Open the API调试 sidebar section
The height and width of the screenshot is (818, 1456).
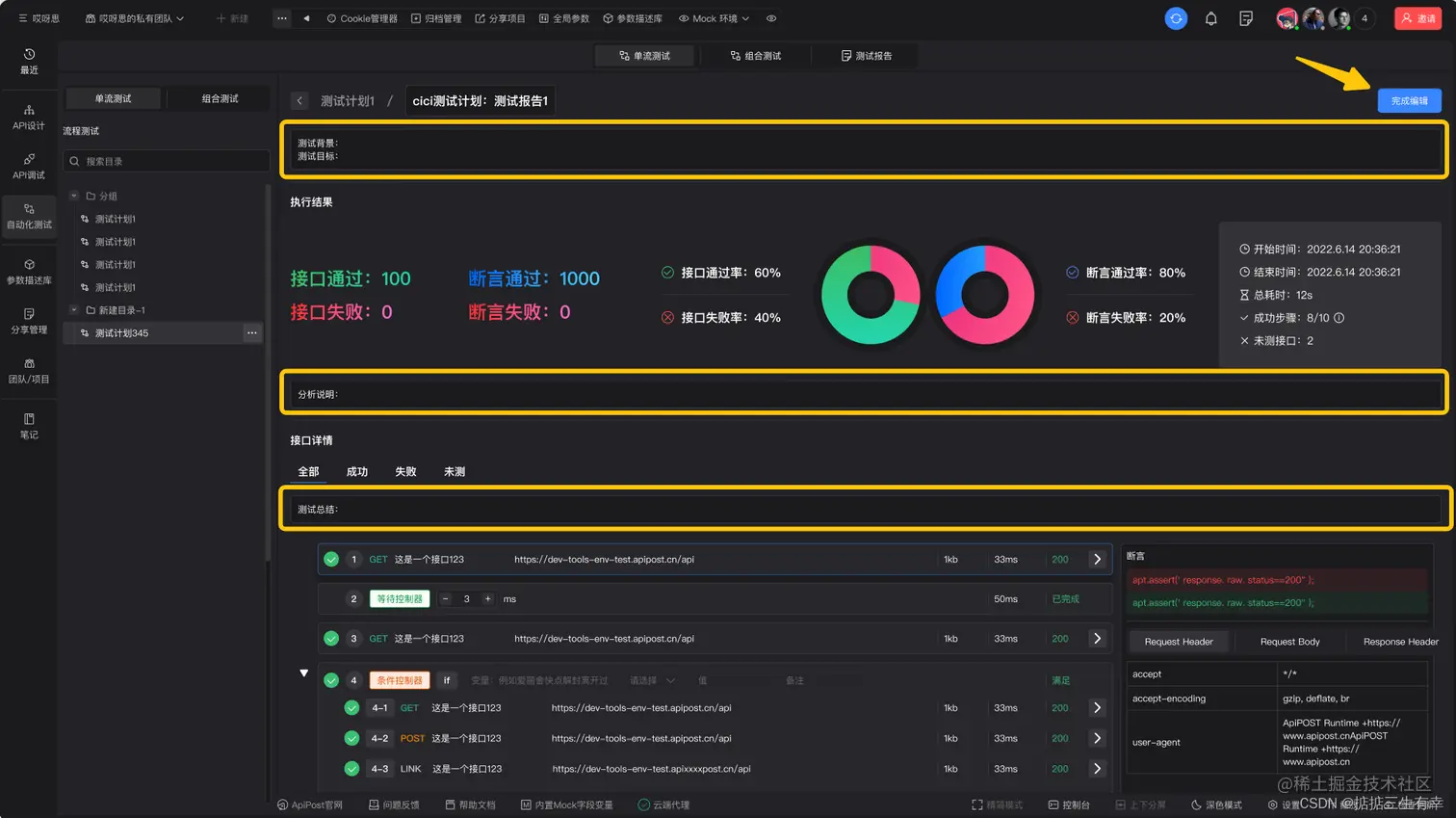point(29,167)
